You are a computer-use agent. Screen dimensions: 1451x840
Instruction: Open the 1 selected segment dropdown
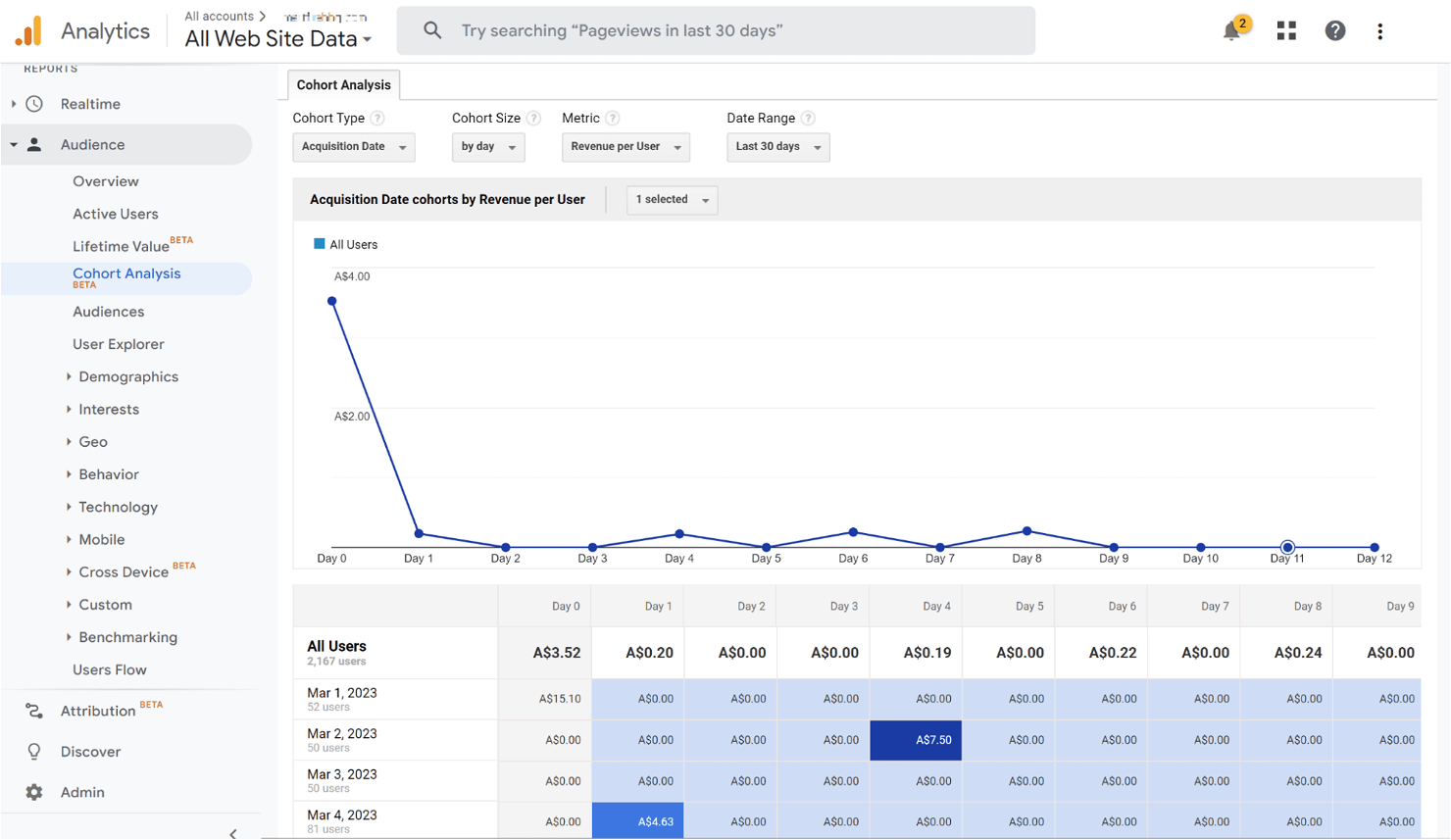click(x=672, y=200)
